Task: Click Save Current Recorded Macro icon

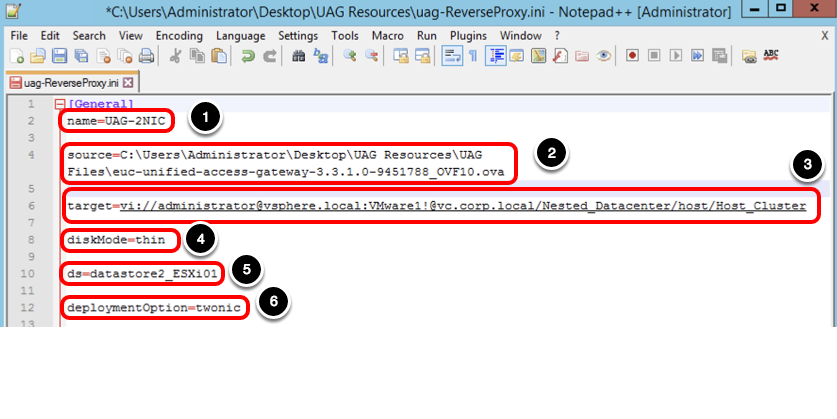Action: click(x=719, y=56)
